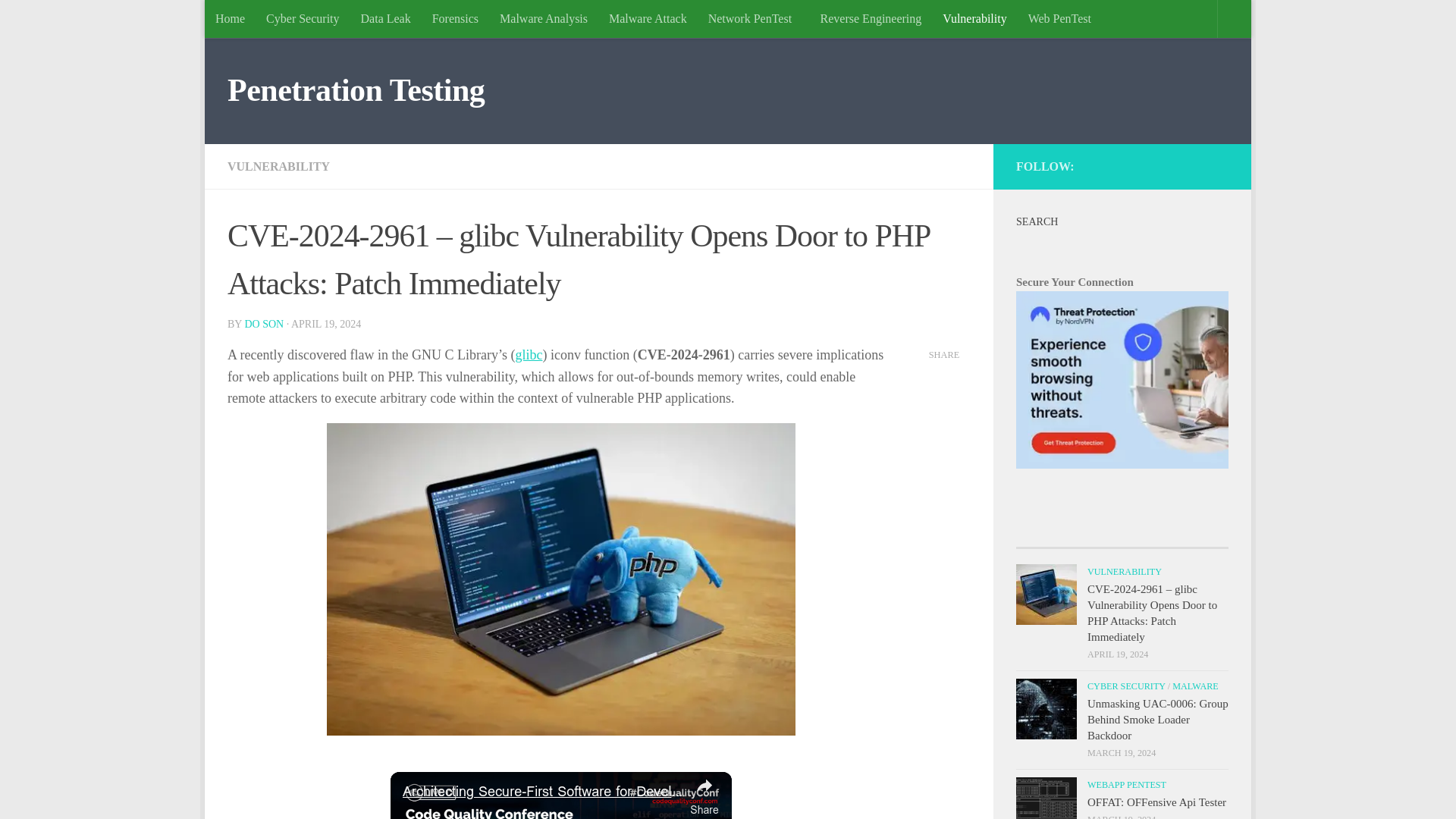Click the Vulnerability navigation menu item
This screenshot has height=819, width=1456.
click(x=974, y=18)
